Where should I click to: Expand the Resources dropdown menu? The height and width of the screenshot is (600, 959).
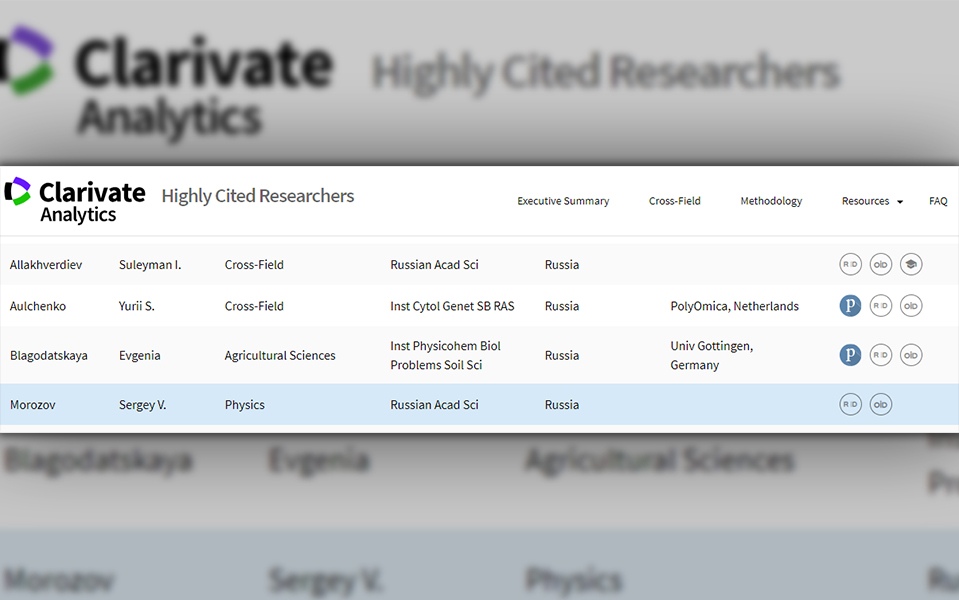872,201
